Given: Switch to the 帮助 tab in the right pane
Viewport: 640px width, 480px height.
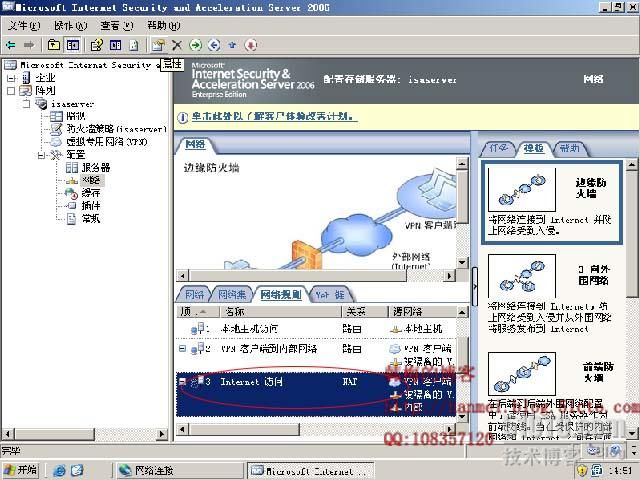Looking at the screenshot, I should 569,148.
